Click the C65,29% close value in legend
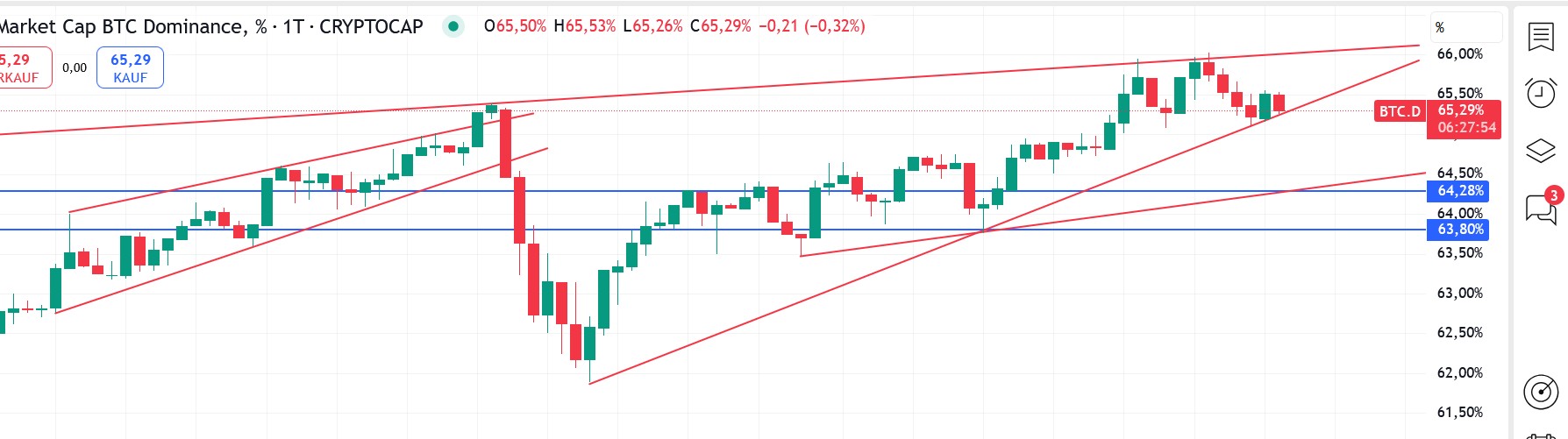 [x=720, y=26]
